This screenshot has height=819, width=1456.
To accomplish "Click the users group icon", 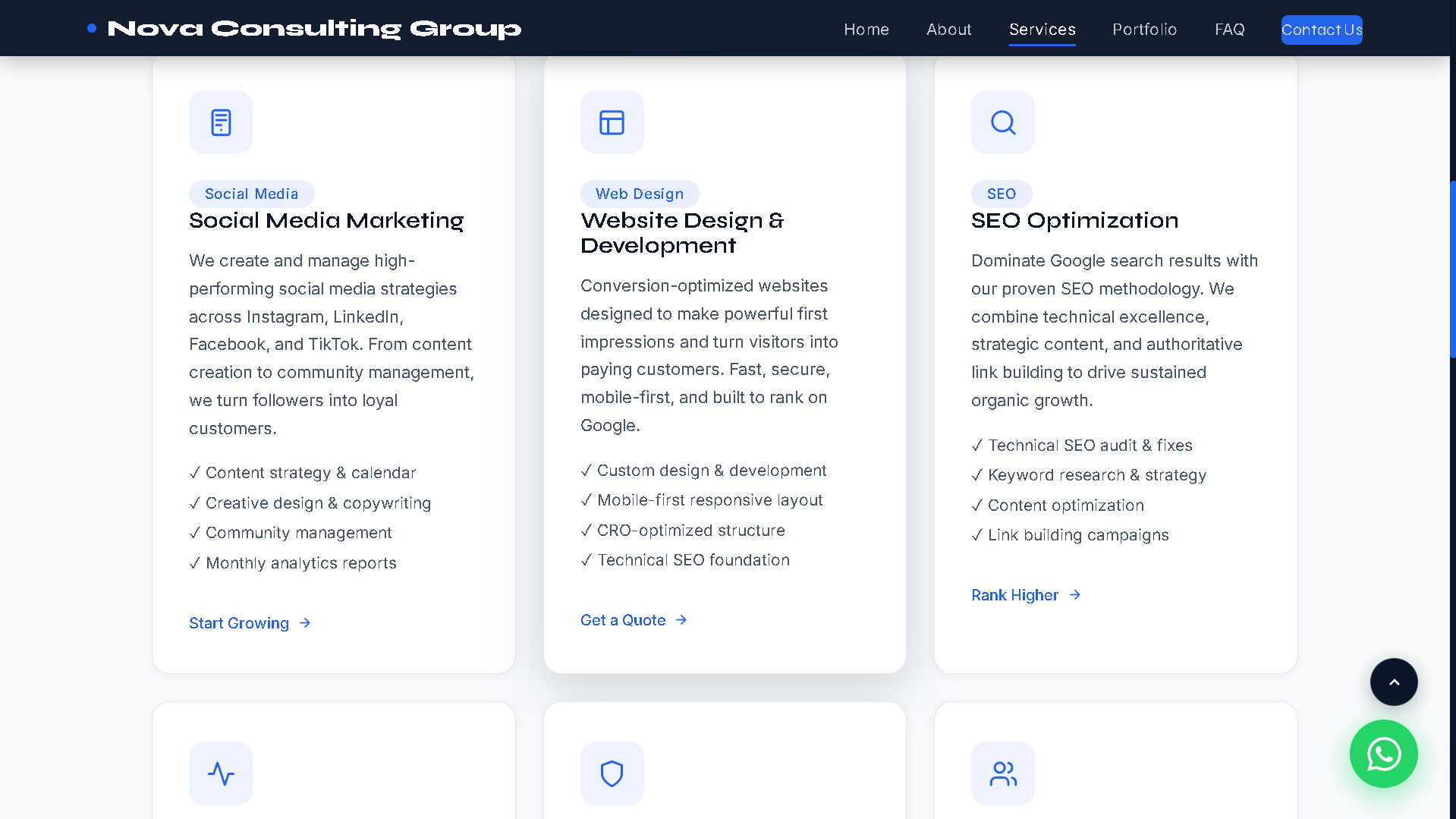I will click(1002, 773).
